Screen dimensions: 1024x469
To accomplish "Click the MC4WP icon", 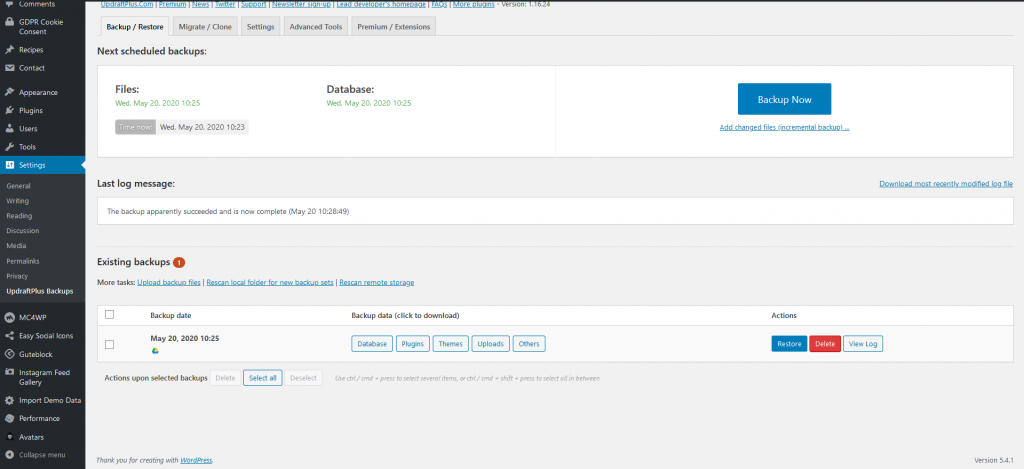I will tap(10, 317).
